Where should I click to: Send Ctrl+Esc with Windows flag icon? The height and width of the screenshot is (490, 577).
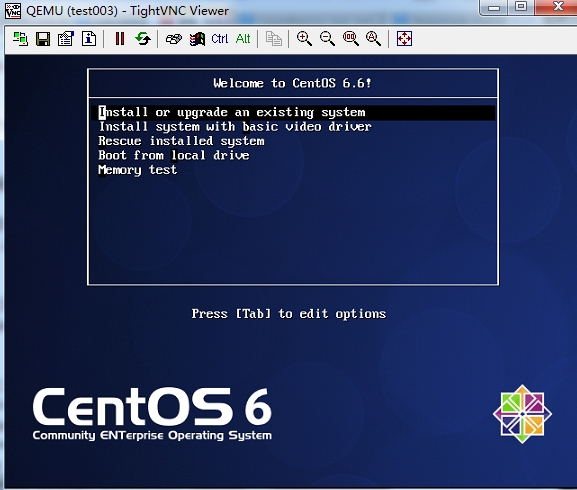coord(197,39)
